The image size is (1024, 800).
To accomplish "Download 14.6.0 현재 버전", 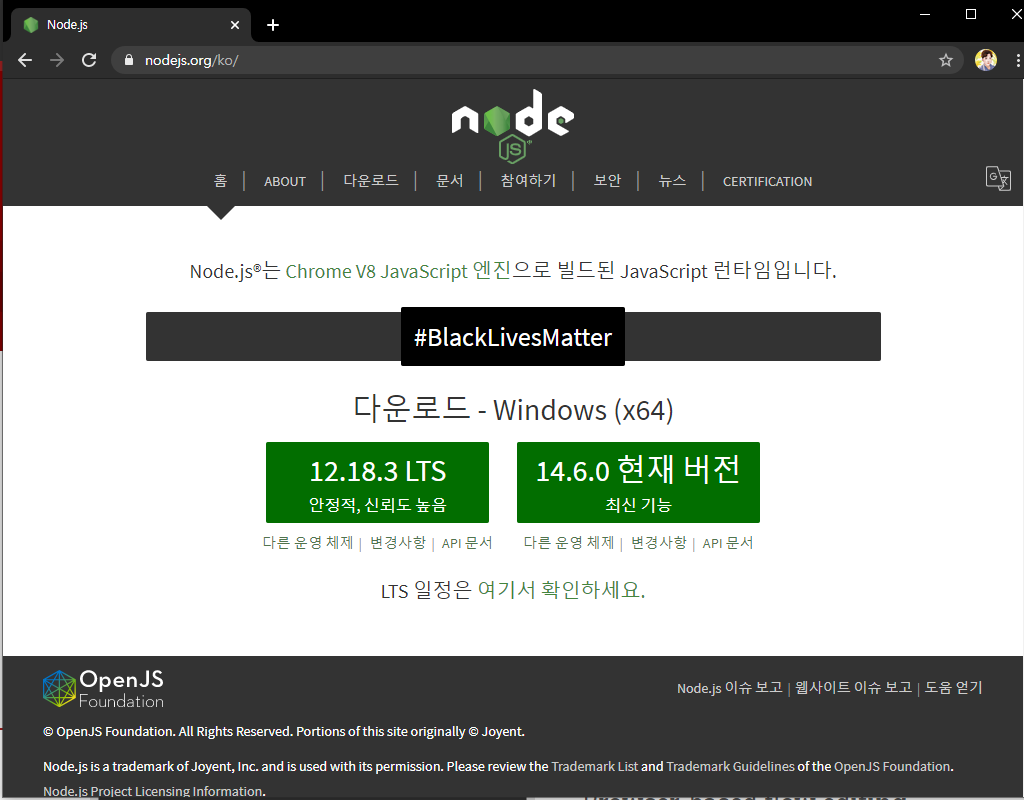I will click(638, 483).
